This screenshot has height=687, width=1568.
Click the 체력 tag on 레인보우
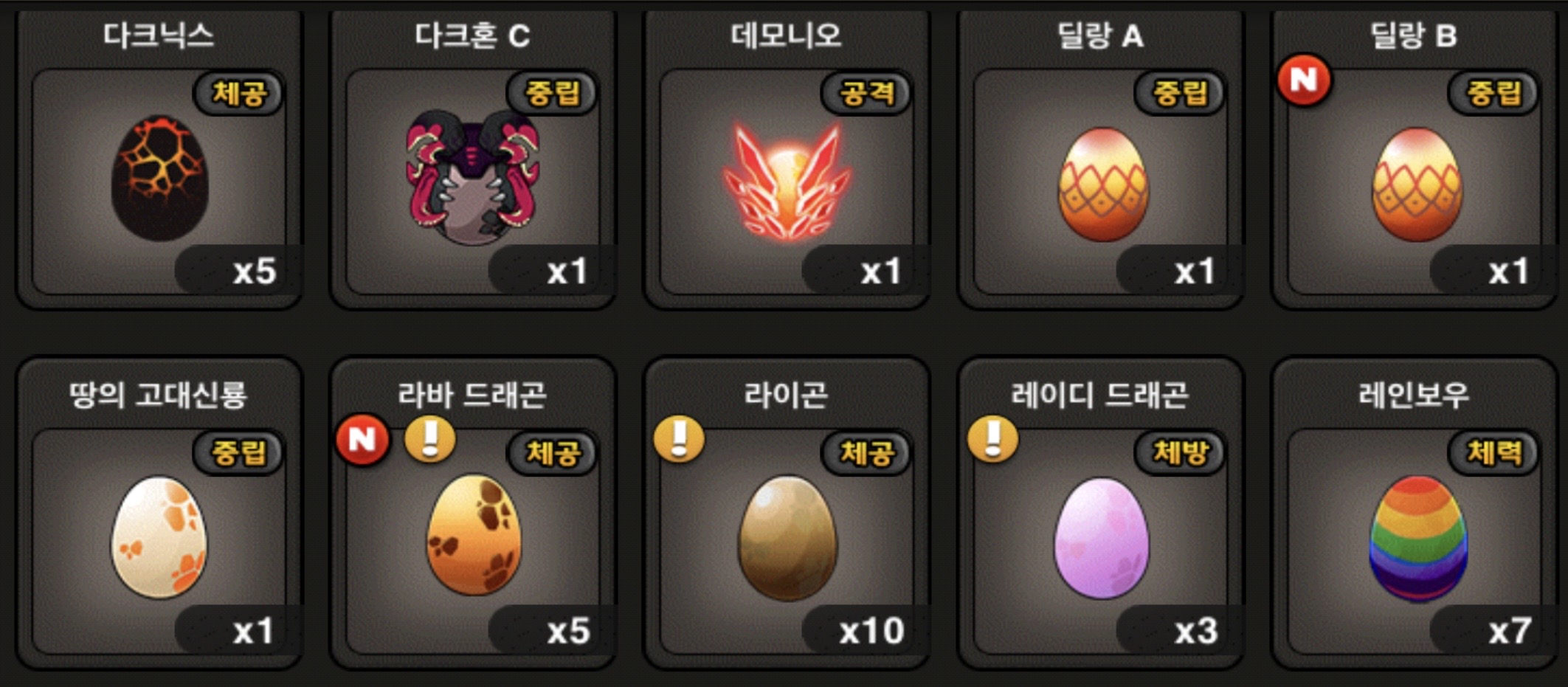point(1493,452)
